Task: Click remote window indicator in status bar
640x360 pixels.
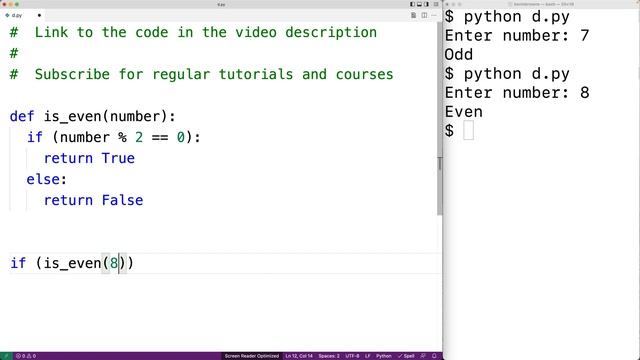Action: click(6, 356)
